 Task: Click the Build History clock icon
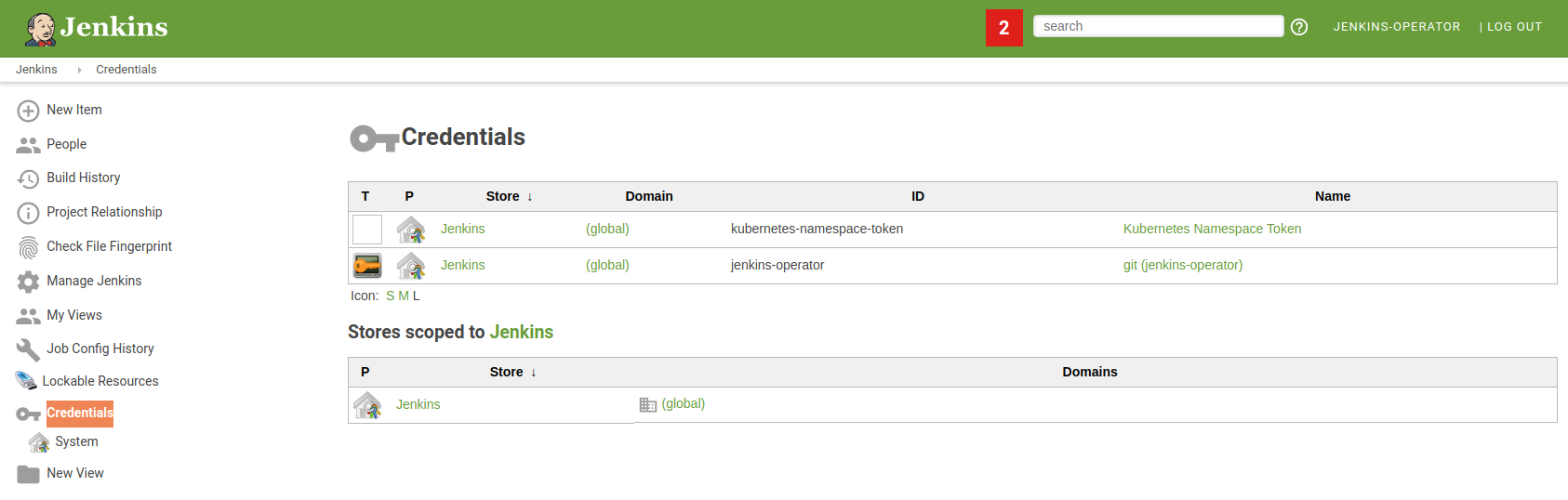28,178
